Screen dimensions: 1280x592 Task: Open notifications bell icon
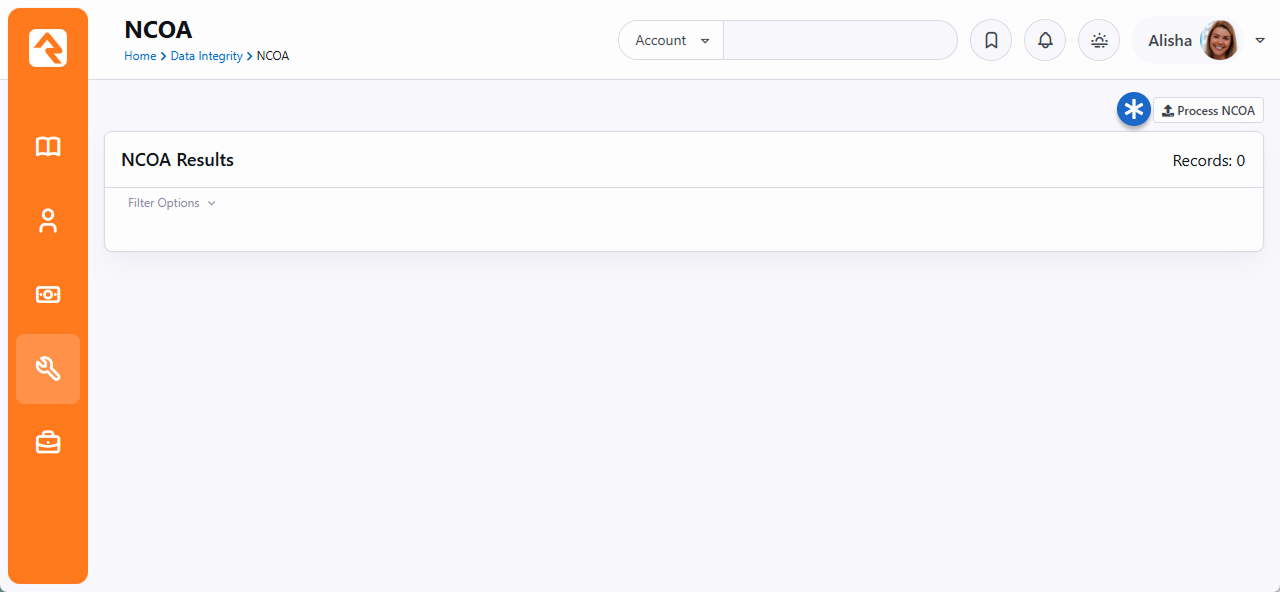click(1045, 40)
